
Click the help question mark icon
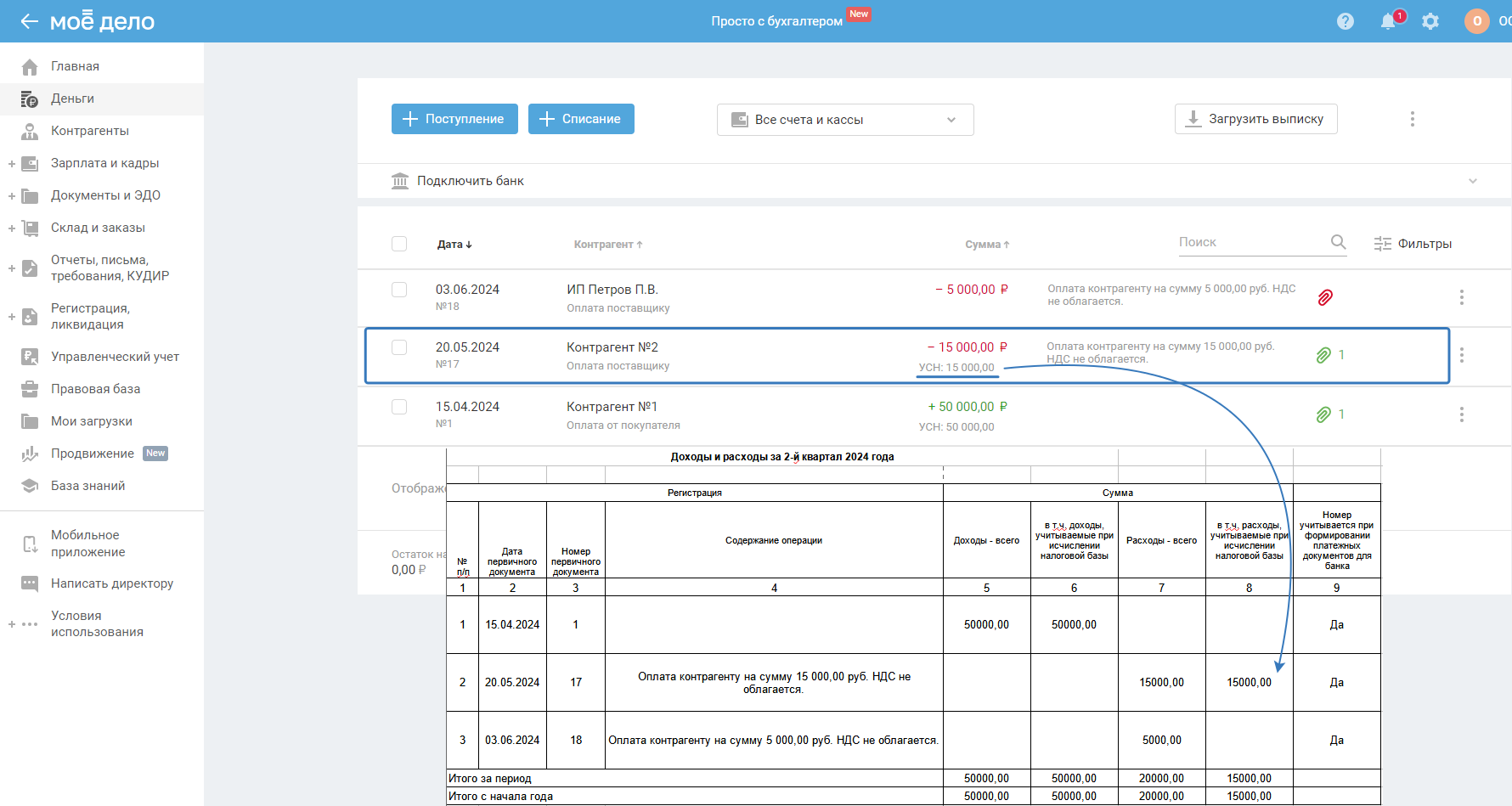pyautogui.click(x=1345, y=21)
